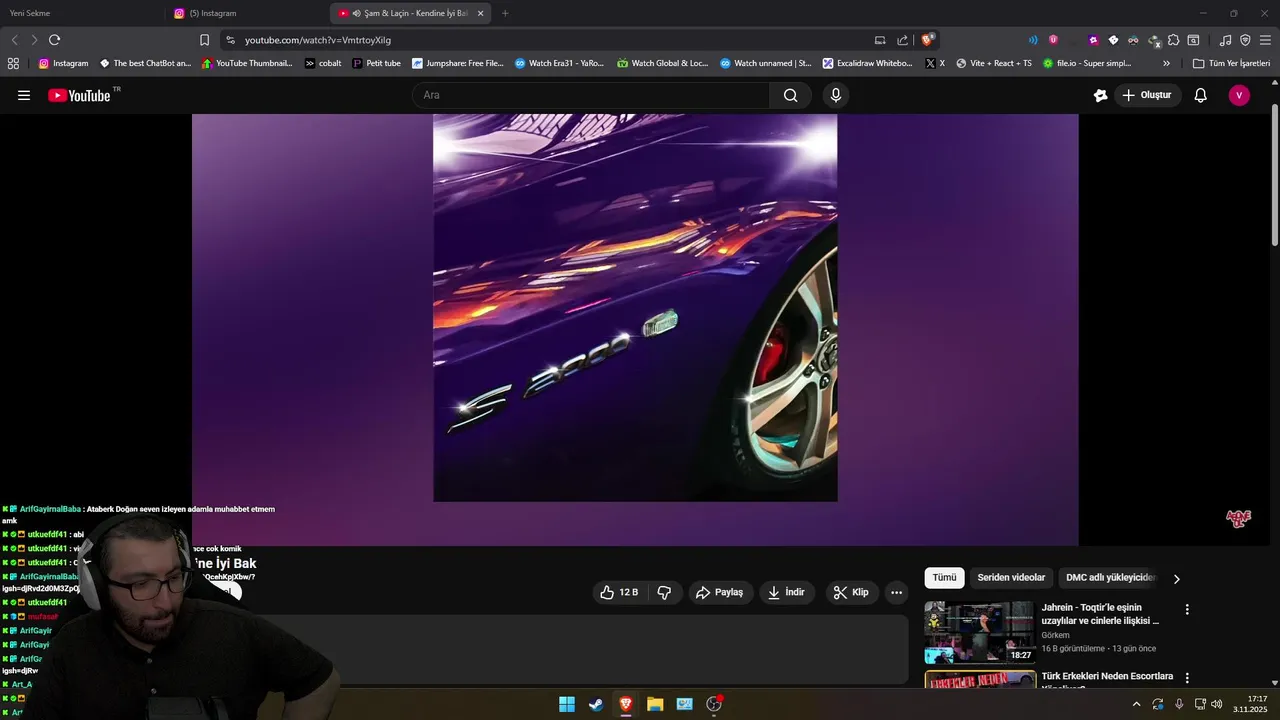Download the video with İndir button

tap(787, 592)
